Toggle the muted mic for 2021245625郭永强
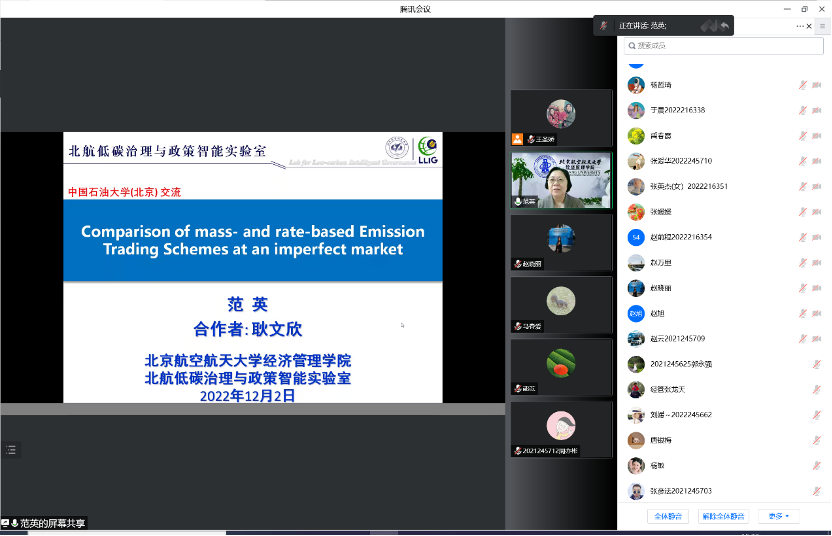Viewport: 832px width, 536px height. click(802, 364)
